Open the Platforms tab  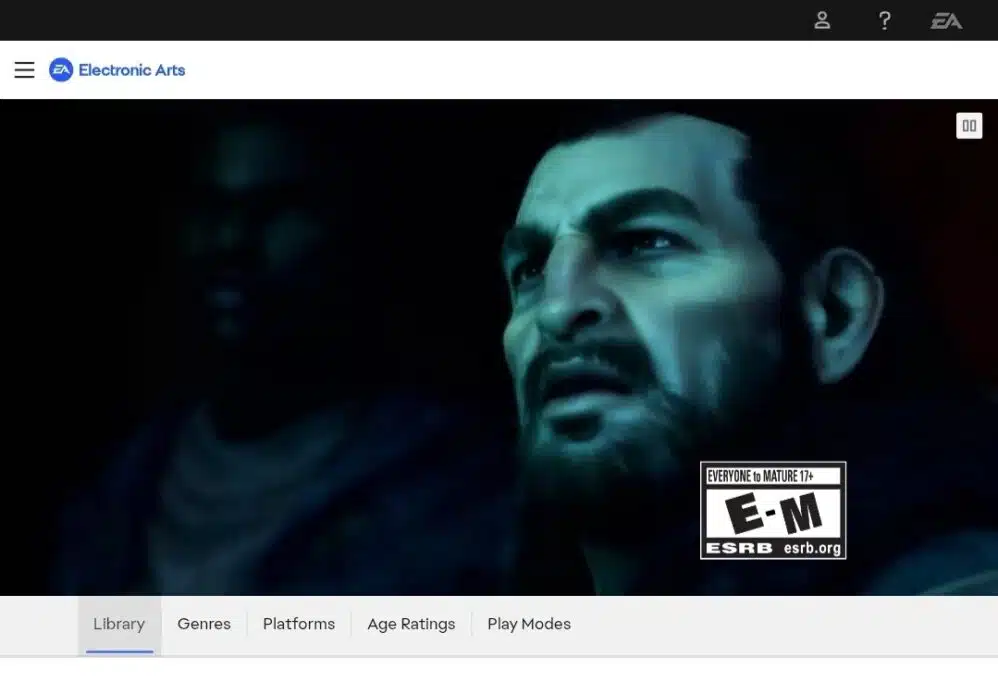pos(299,624)
